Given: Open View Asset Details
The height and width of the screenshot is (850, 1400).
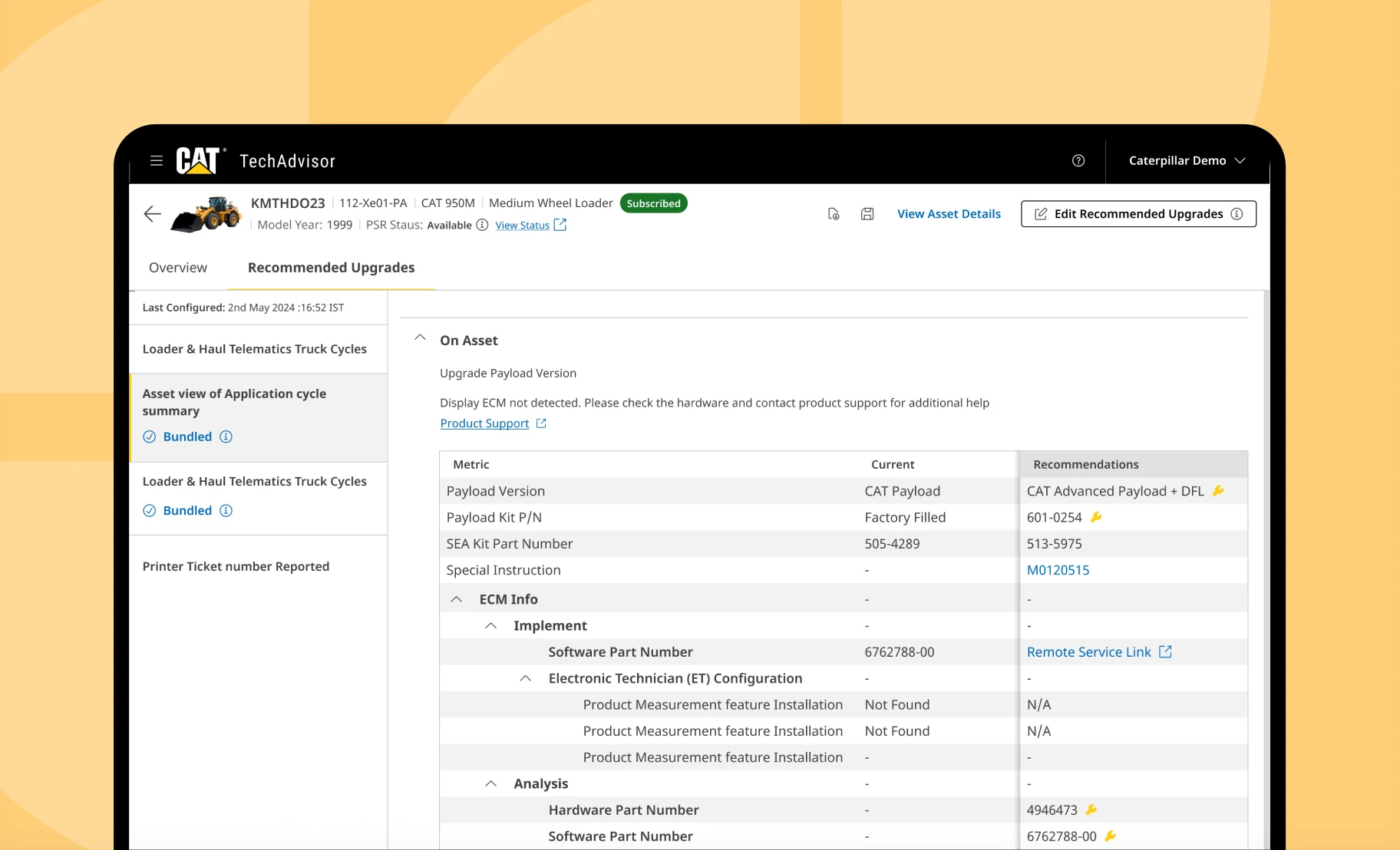Looking at the screenshot, I should [949, 214].
